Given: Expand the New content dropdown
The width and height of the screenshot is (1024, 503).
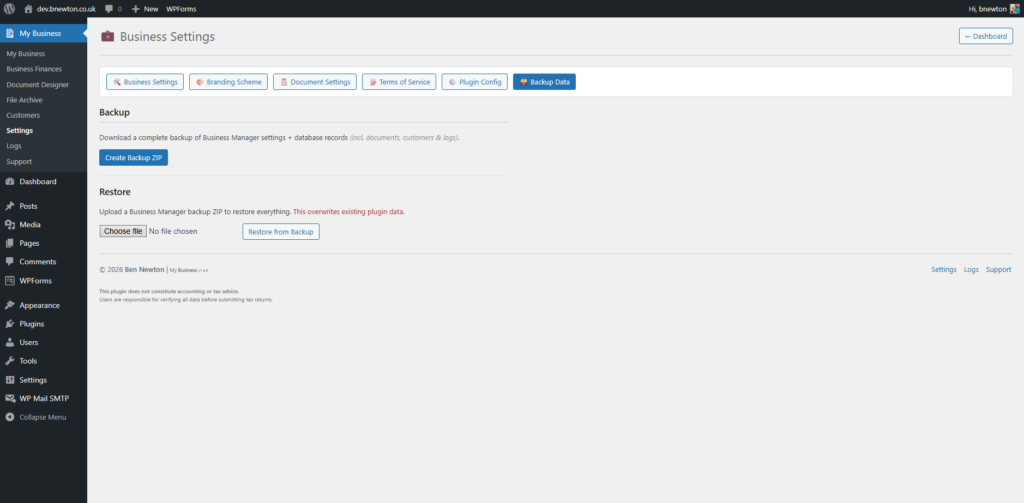Looking at the screenshot, I should click(145, 8).
